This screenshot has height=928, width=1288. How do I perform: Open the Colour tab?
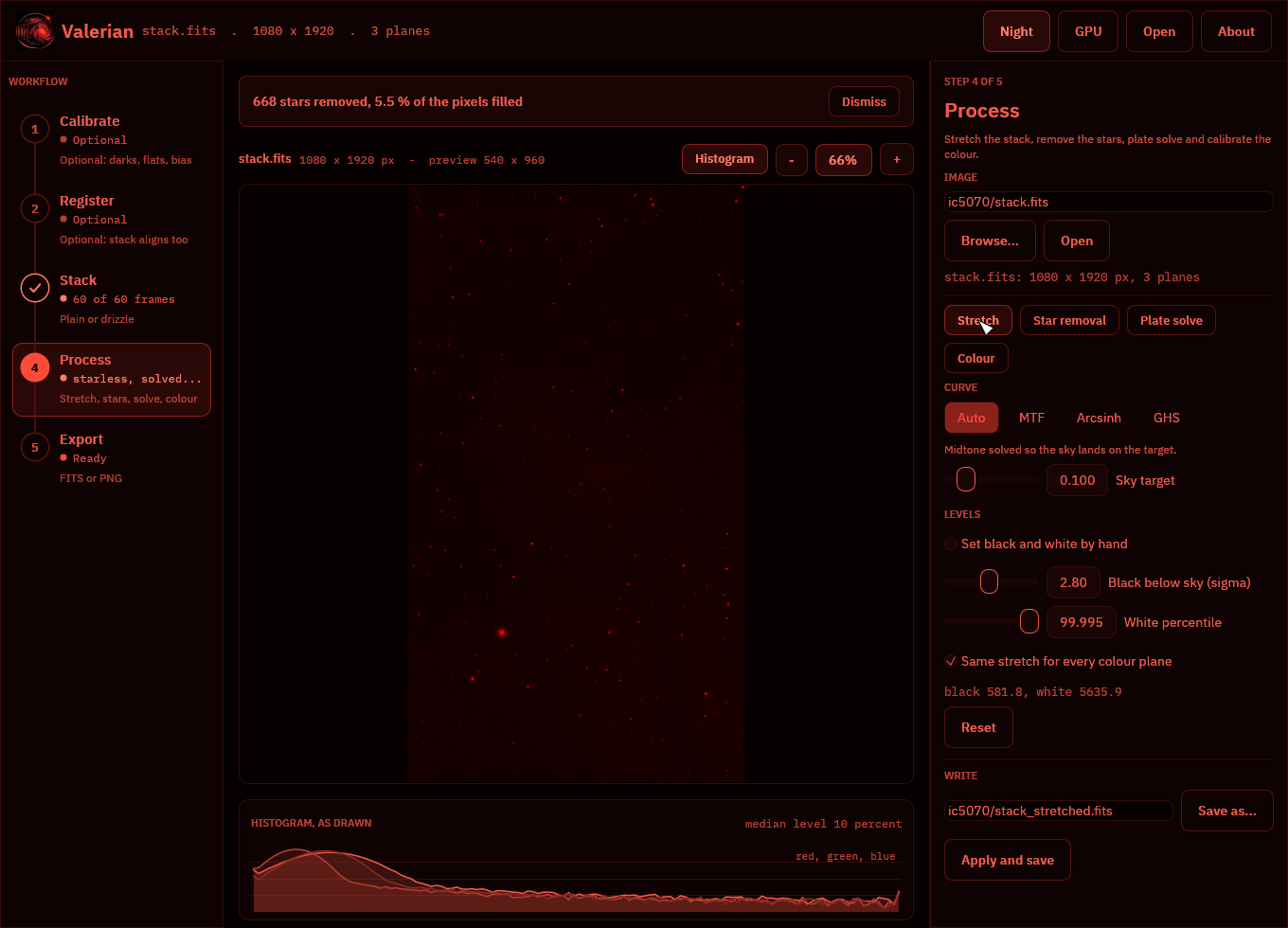[x=976, y=358]
